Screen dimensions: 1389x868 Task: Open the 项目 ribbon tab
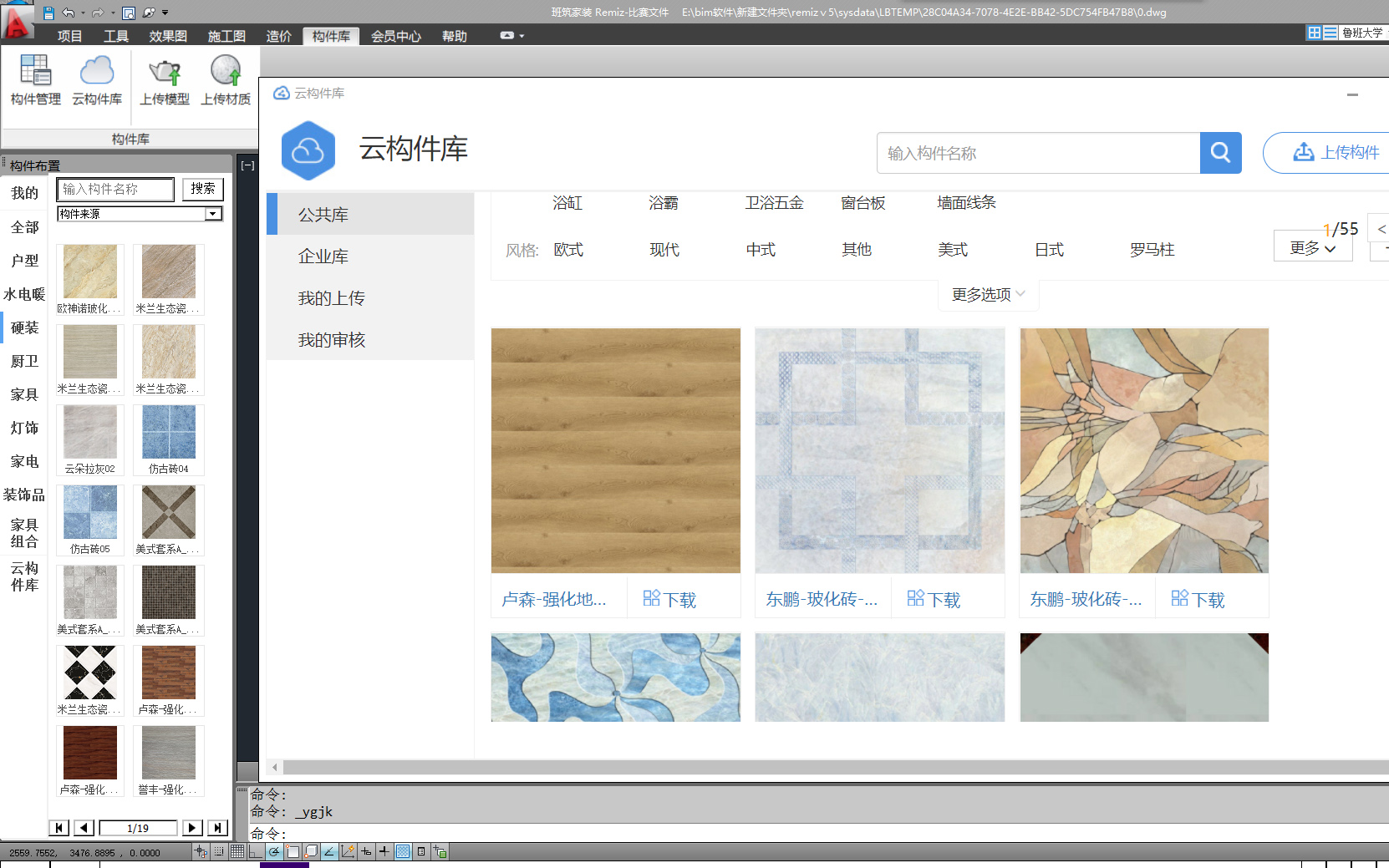point(69,36)
